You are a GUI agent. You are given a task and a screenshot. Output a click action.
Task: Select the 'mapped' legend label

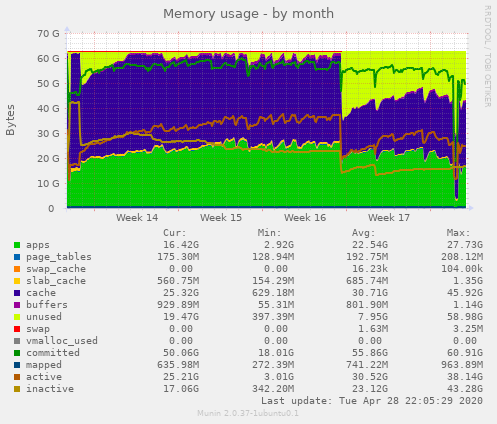44,365
